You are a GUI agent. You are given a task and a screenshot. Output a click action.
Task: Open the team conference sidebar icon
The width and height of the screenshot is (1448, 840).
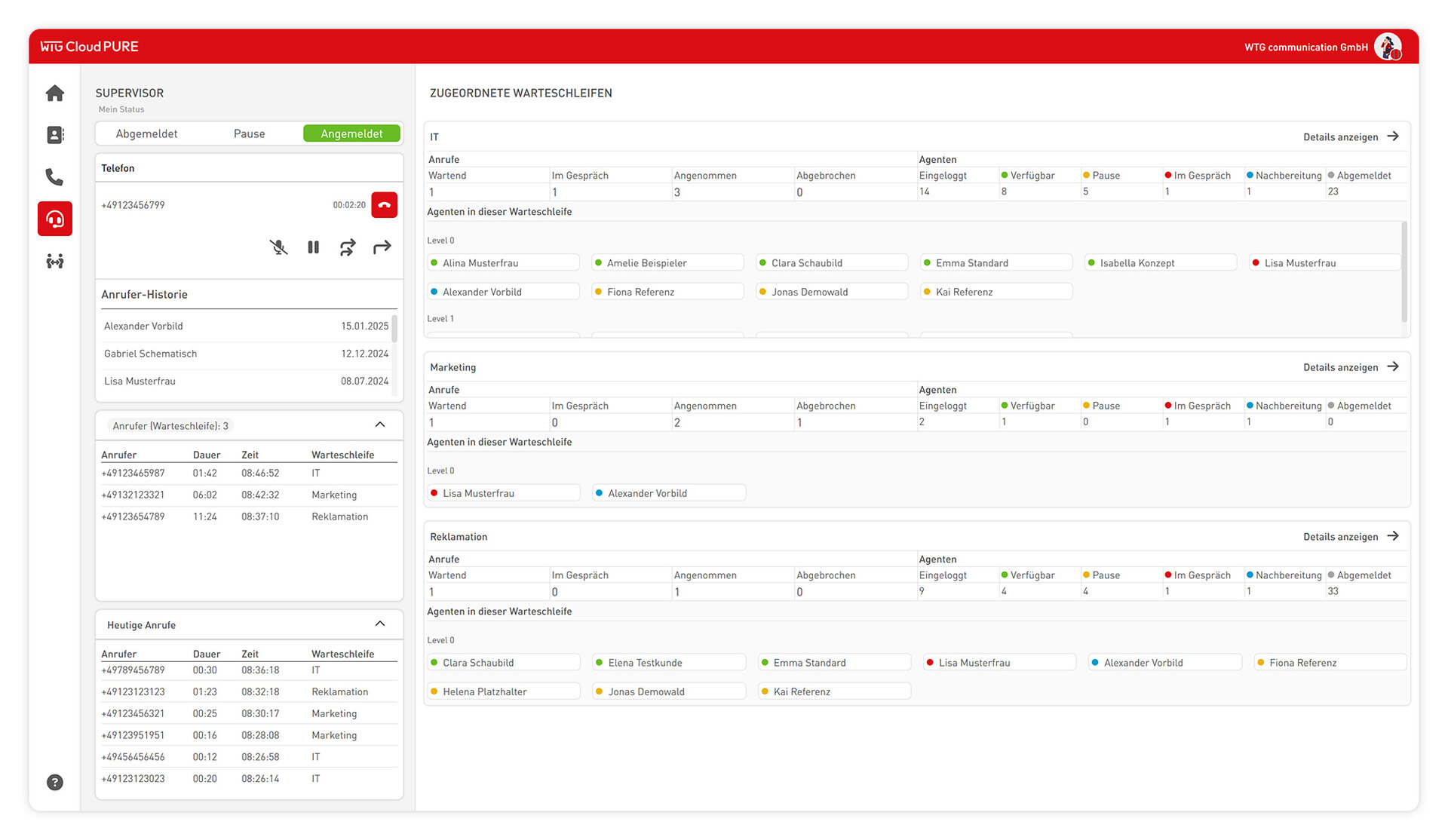point(55,262)
